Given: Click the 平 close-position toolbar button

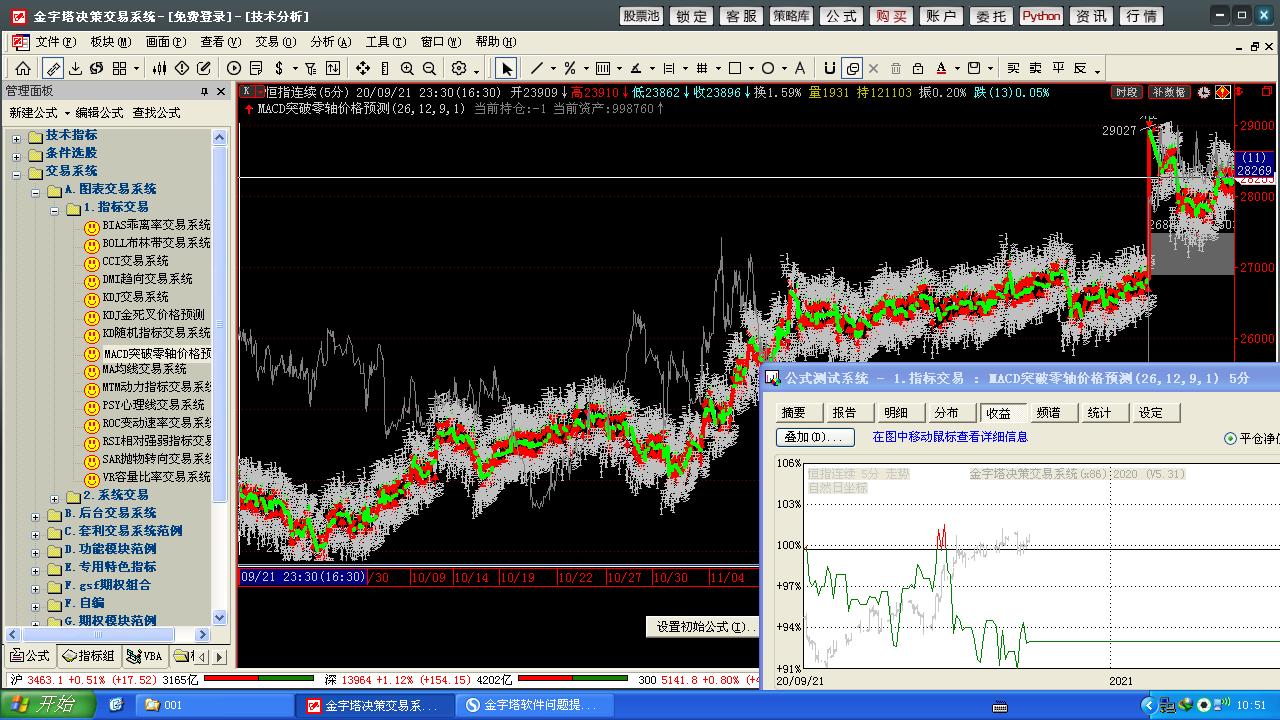Looking at the screenshot, I should click(x=1058, y=68).
